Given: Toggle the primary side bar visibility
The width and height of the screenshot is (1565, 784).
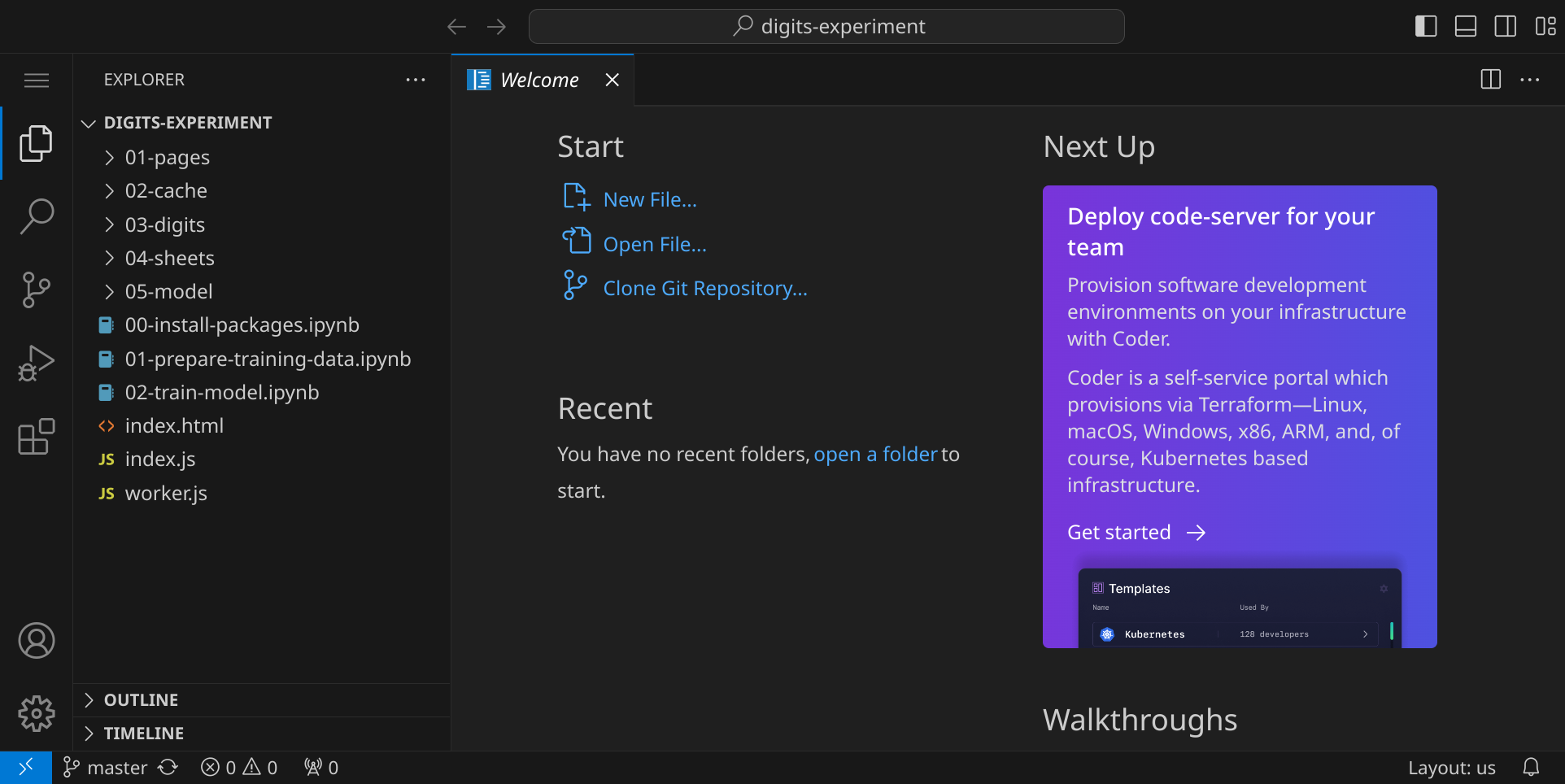Looking at the screenshot, I should (1426, 26).
